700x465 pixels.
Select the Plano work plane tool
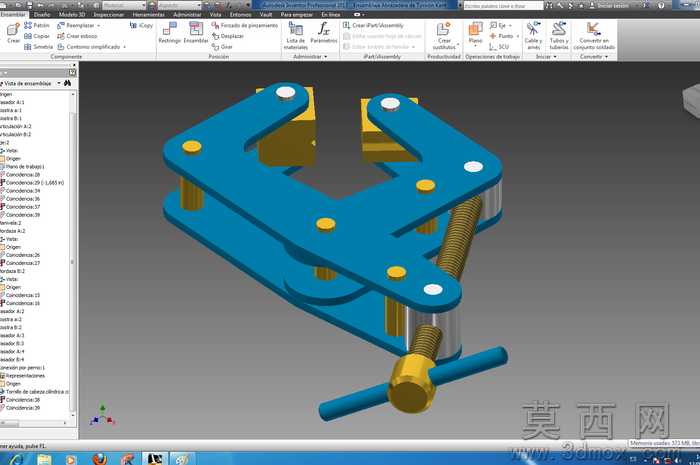475,33
